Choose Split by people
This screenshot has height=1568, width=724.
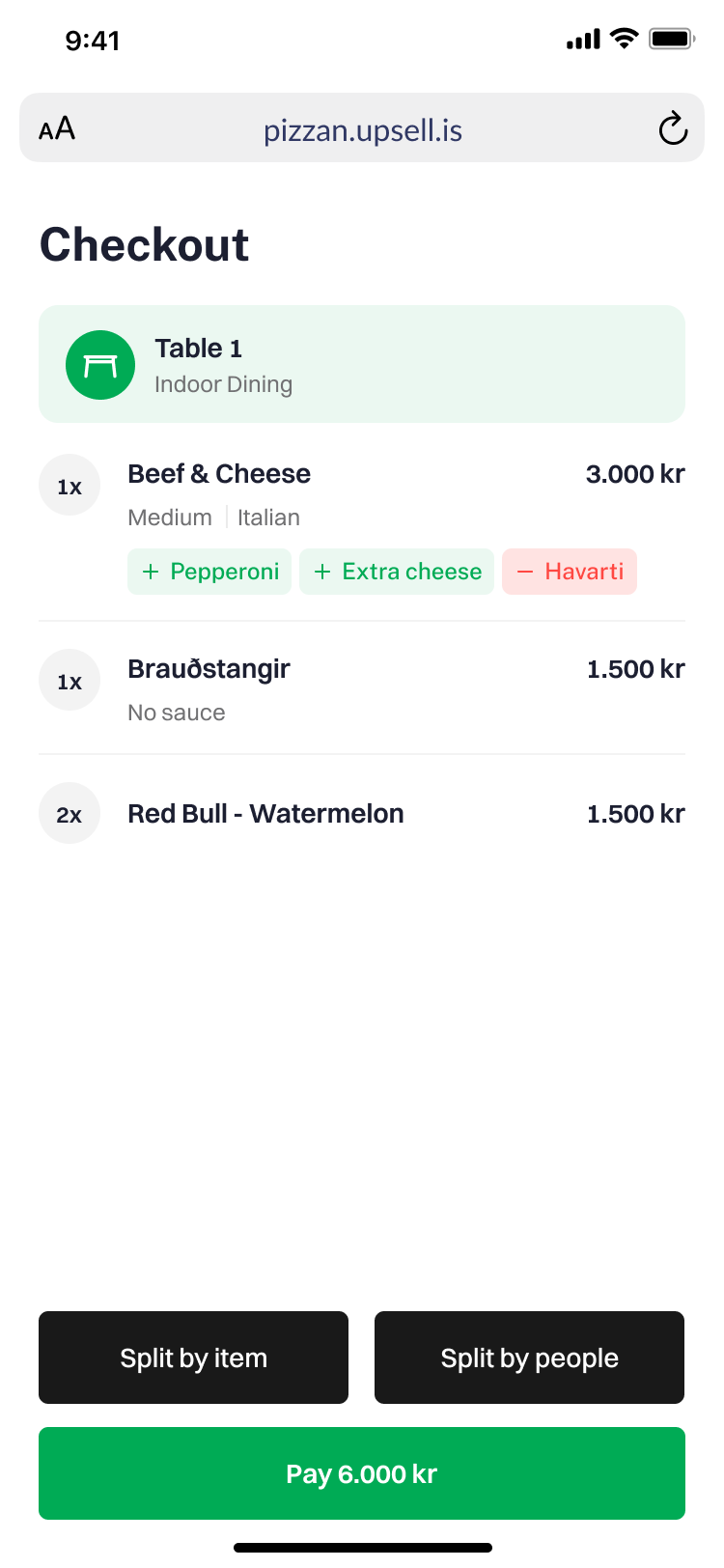click(x=529, y=1358)
